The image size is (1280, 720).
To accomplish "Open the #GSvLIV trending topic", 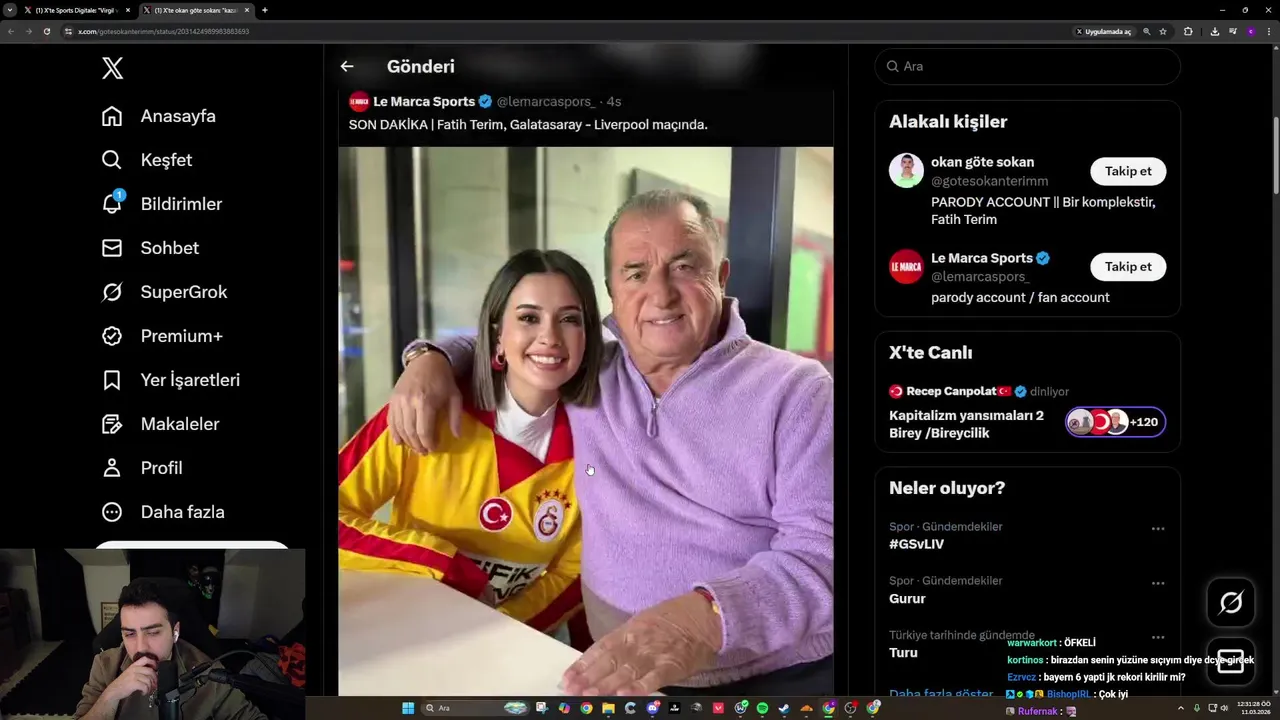I will (x=916, y=544).
